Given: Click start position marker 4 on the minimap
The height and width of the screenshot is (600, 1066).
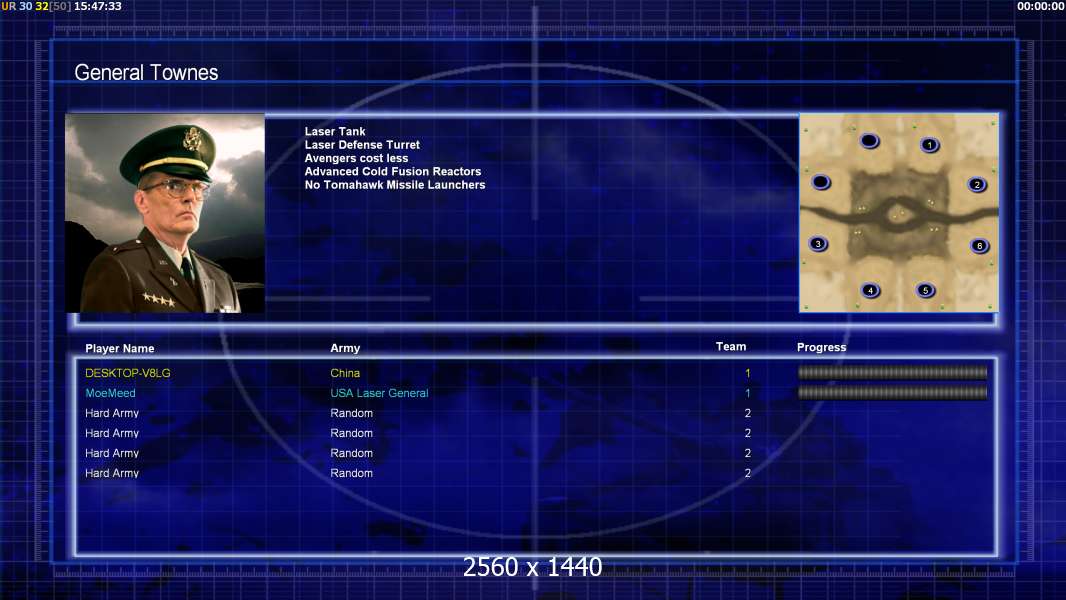Looking at the screenshot, I should [x=870, y=290].
